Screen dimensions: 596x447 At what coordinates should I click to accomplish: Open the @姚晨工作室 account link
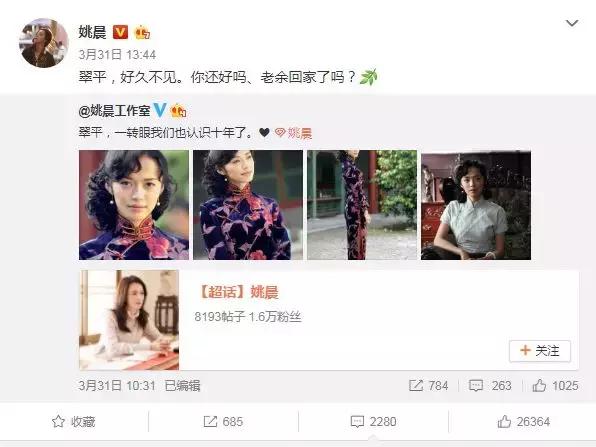[114, 111]
